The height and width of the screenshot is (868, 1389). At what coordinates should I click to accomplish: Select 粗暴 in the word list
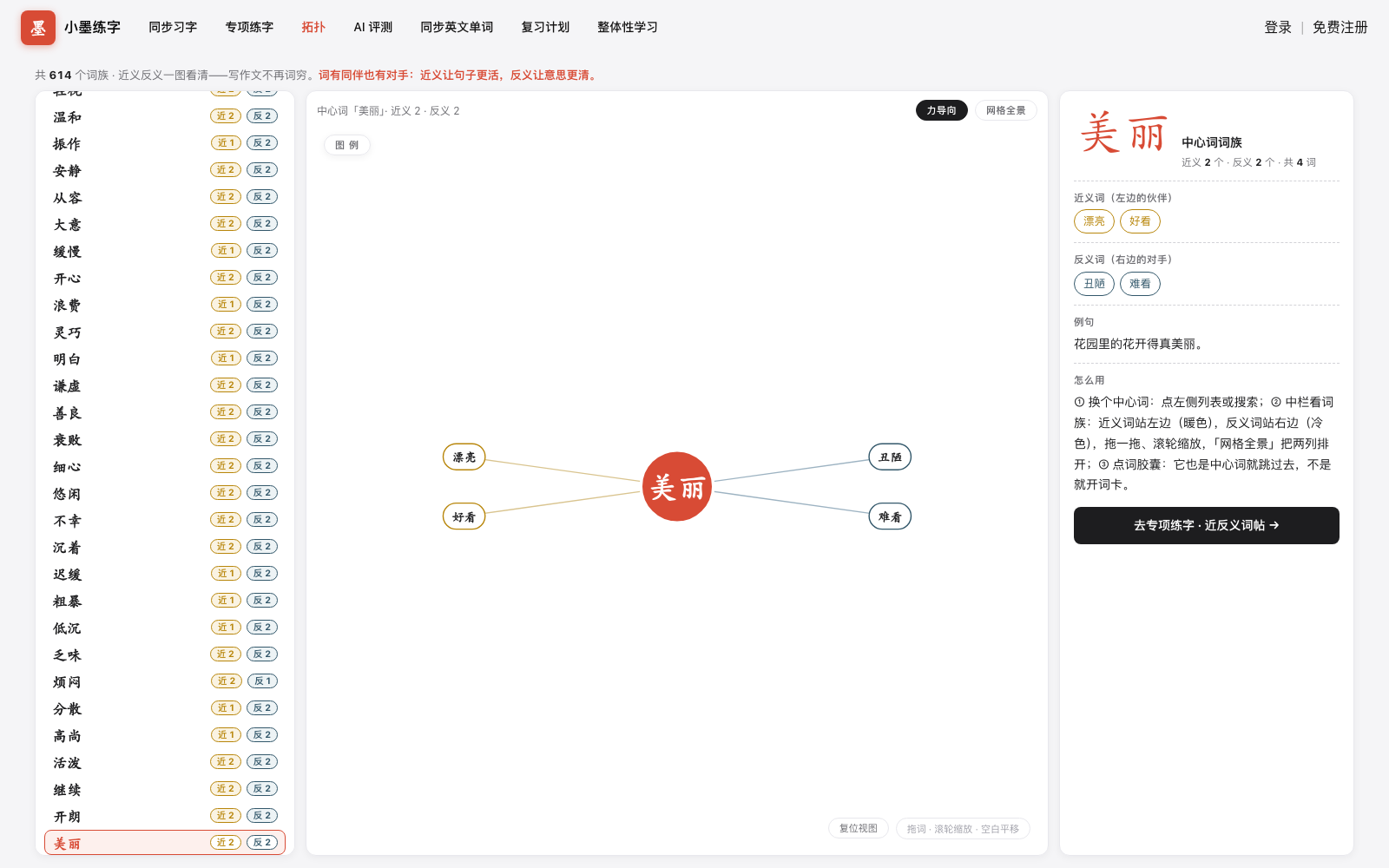[x=165, y=601]
